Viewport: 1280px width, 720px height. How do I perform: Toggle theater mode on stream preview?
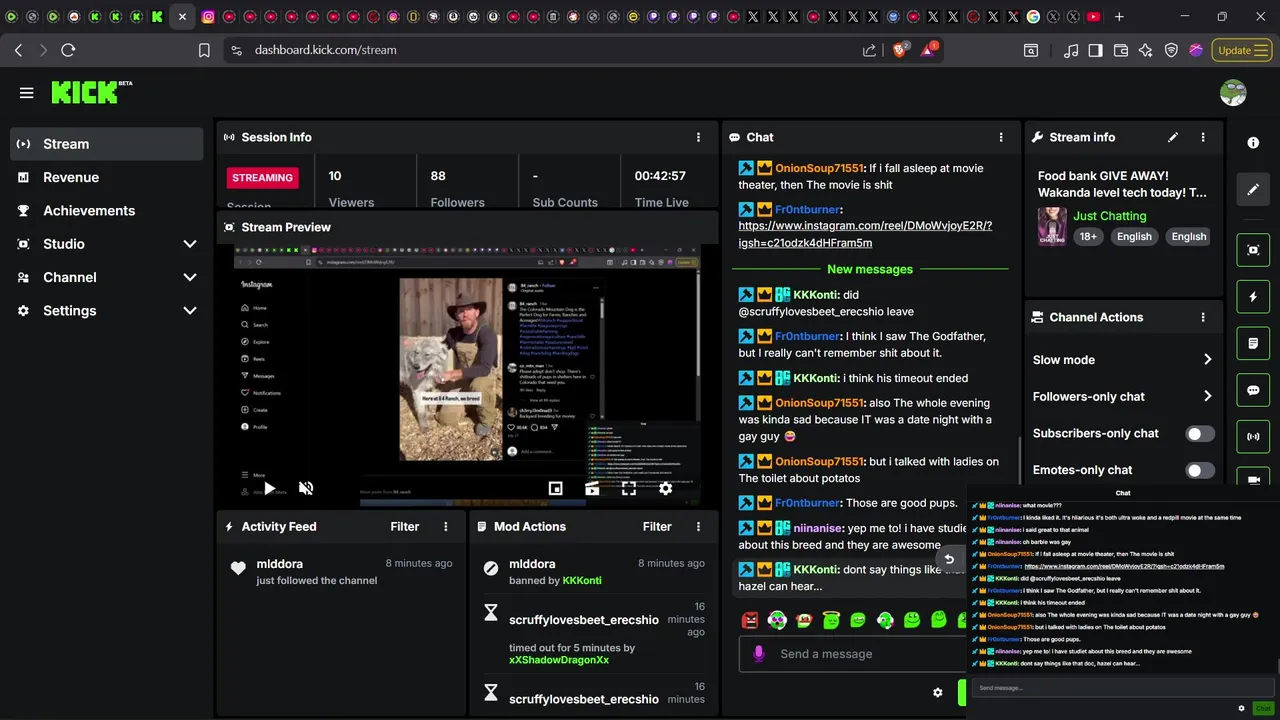coord(592,488)
